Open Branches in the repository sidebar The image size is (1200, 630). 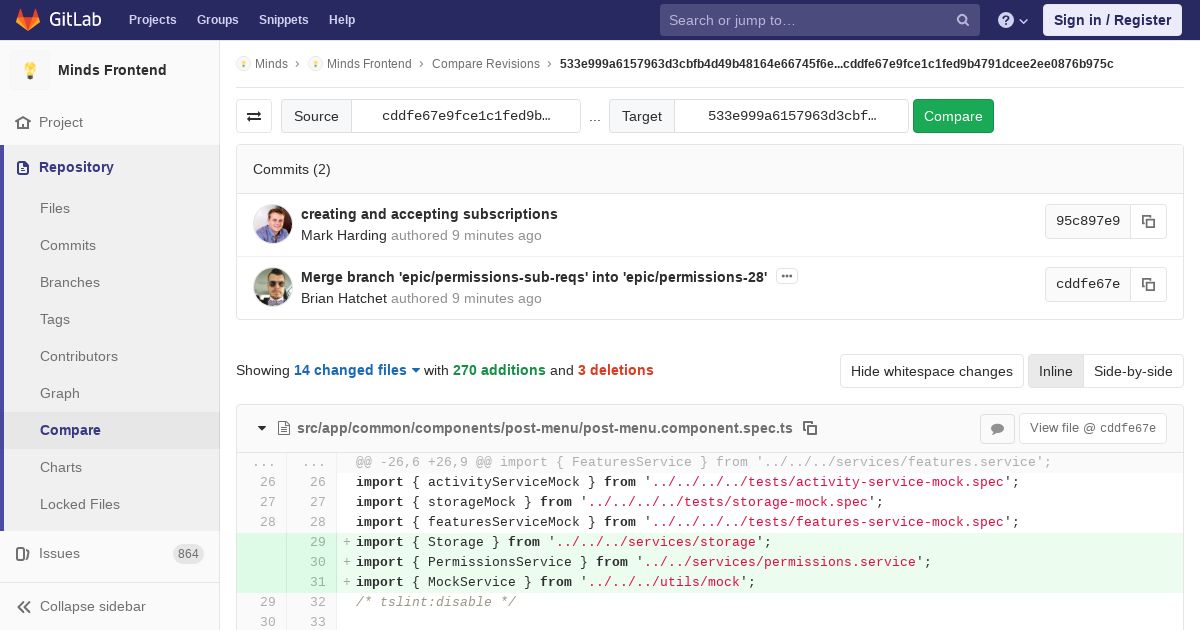70,282
